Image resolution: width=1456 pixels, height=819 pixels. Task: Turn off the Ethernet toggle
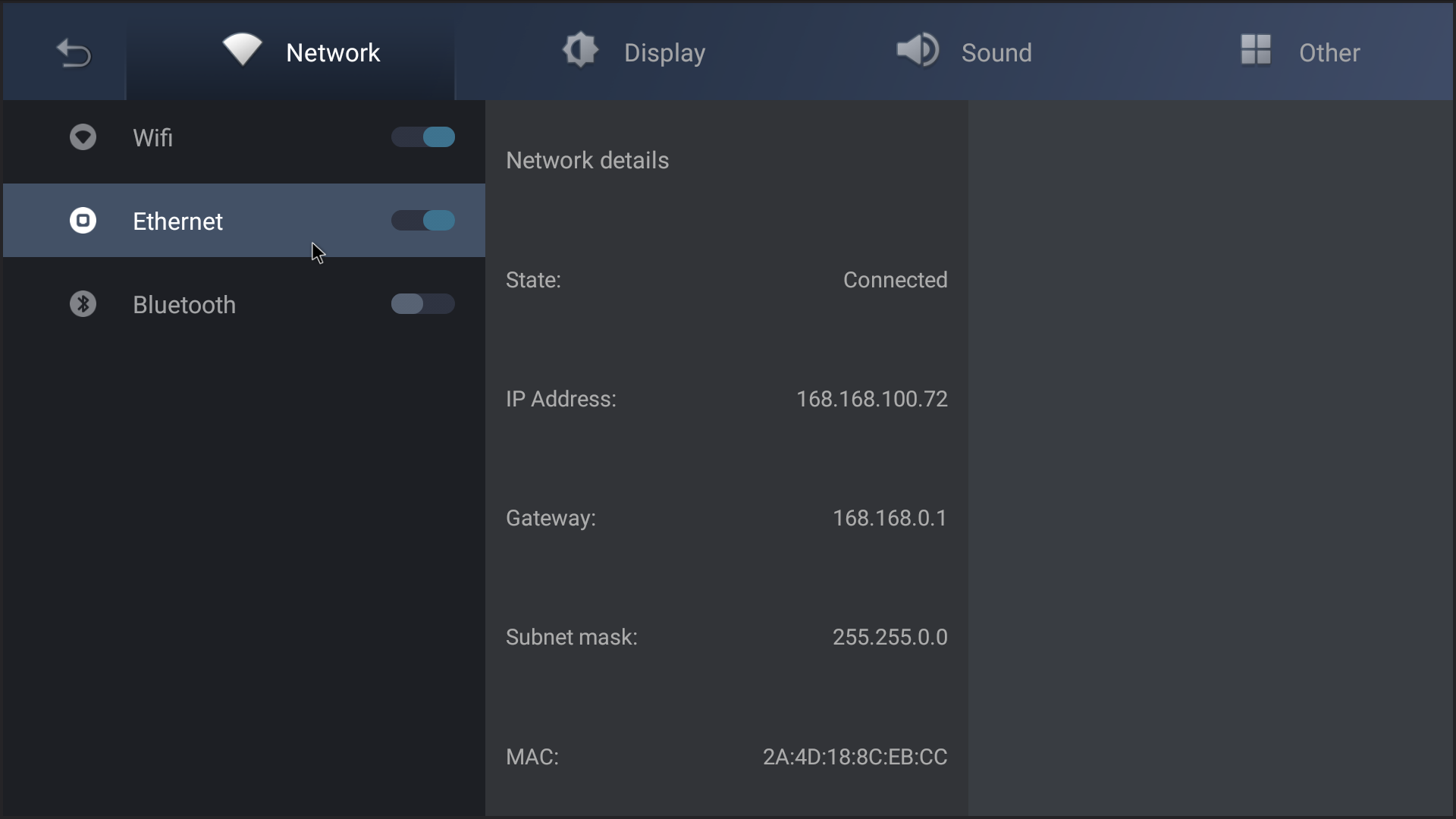point(423,221)
